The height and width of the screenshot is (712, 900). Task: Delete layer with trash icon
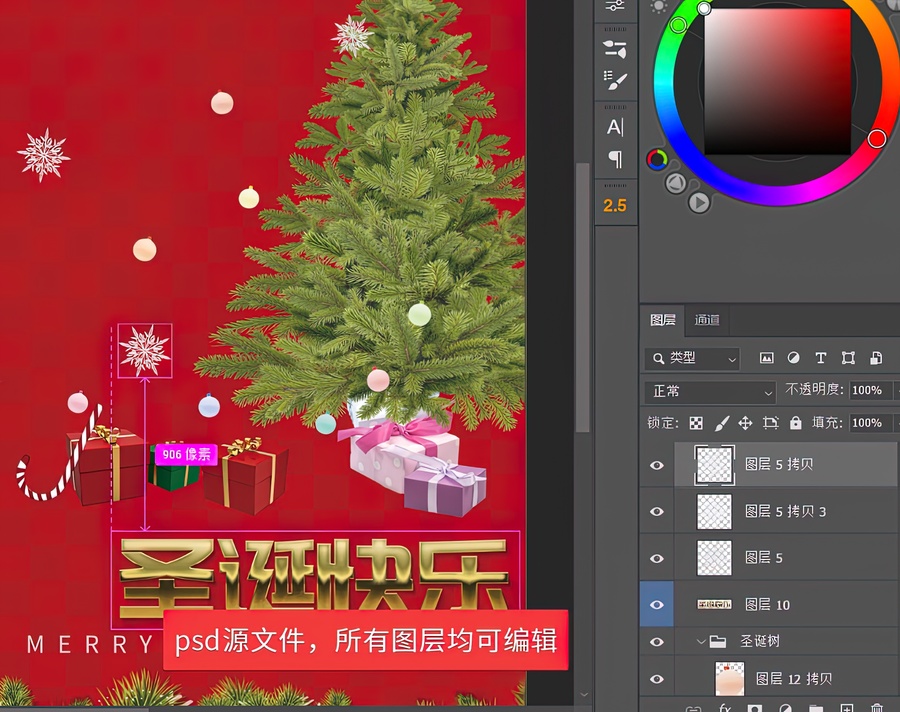coord(876,709)
